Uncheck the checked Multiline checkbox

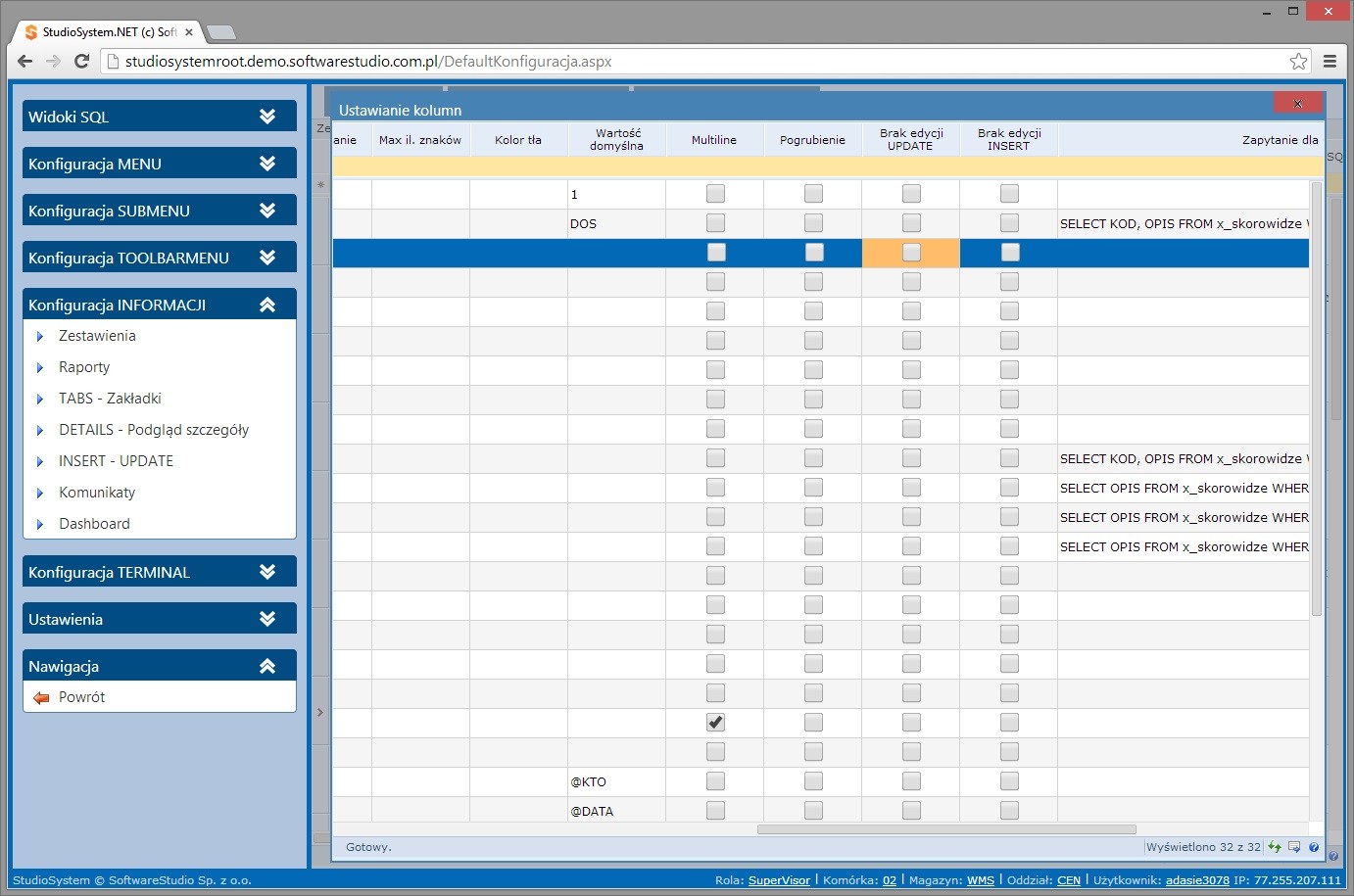(715, 723)
